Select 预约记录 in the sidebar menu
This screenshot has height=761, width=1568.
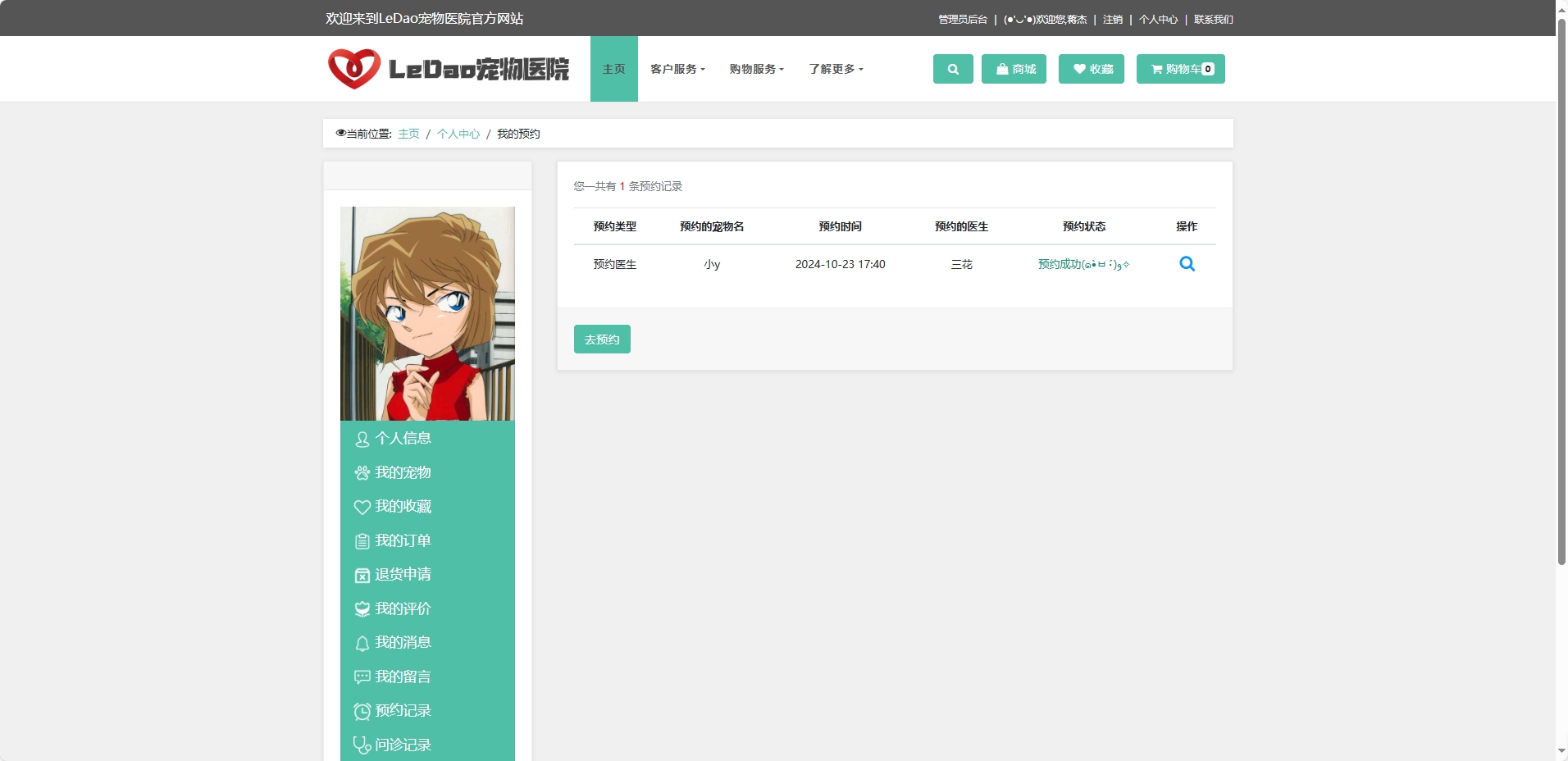403,710
